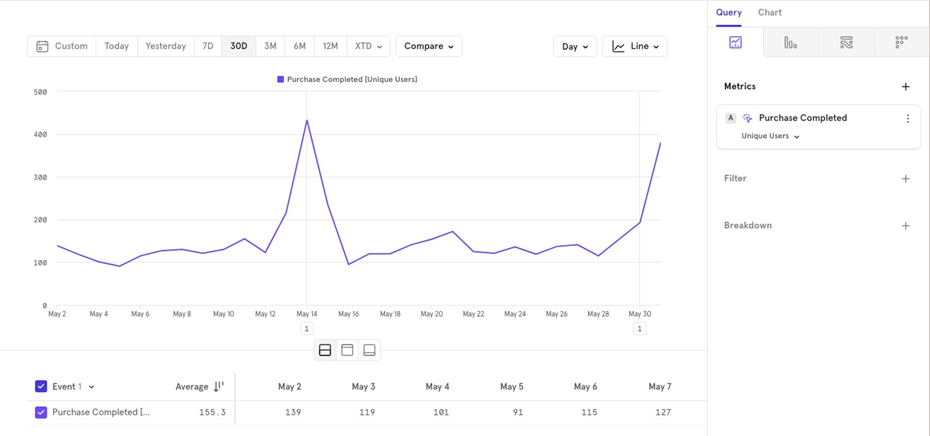
Task: Open the Line chart type dropdown
Action: pos(635,46)
